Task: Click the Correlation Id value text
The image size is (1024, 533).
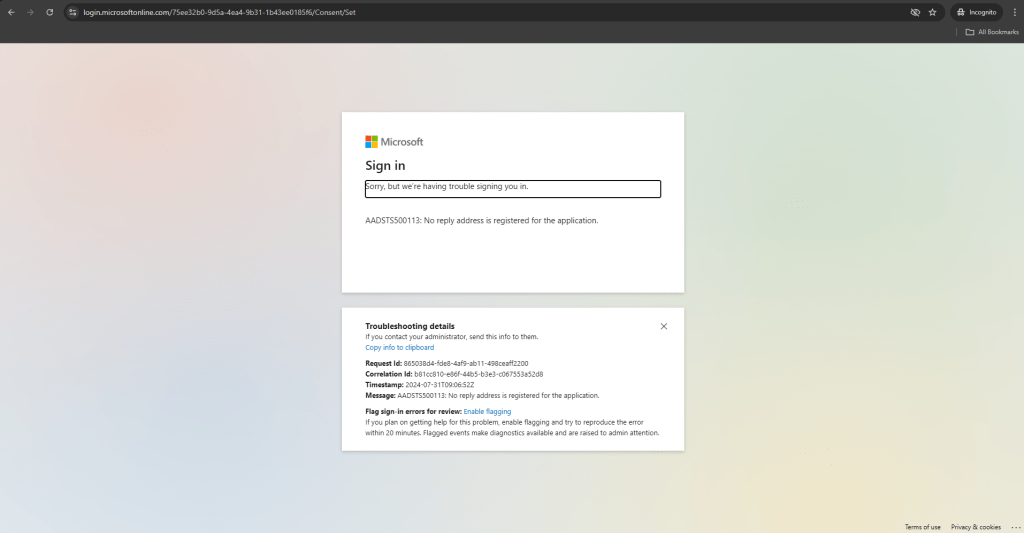Action: pos(479,374)
